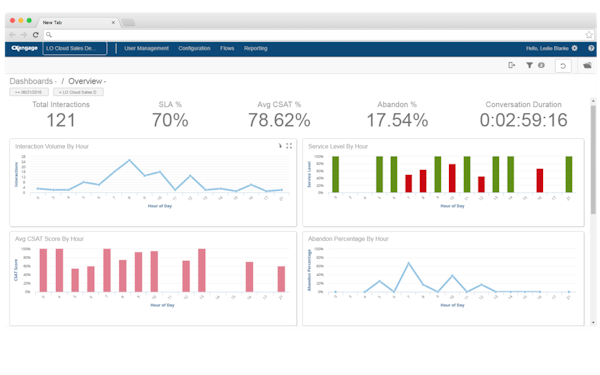Click the browser reload icon
600x375 pixels.
(x=36, y=35)
